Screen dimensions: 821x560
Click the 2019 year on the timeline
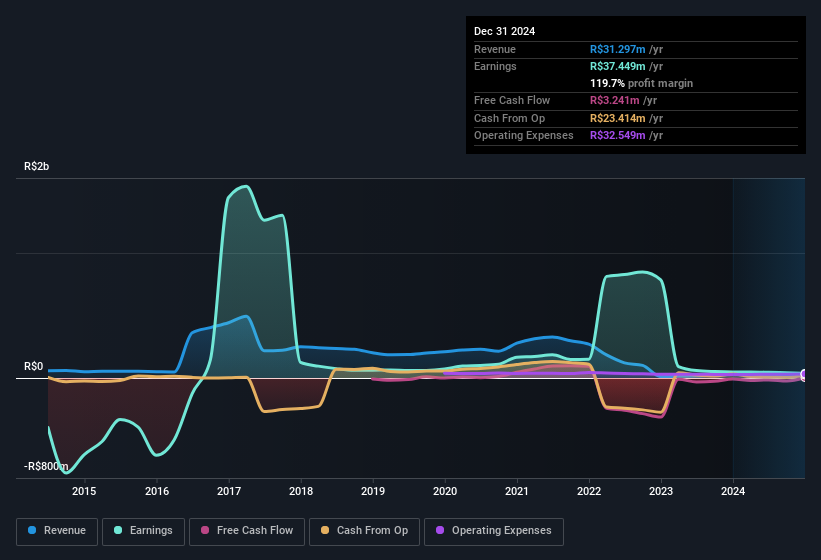tap(373, 491)
